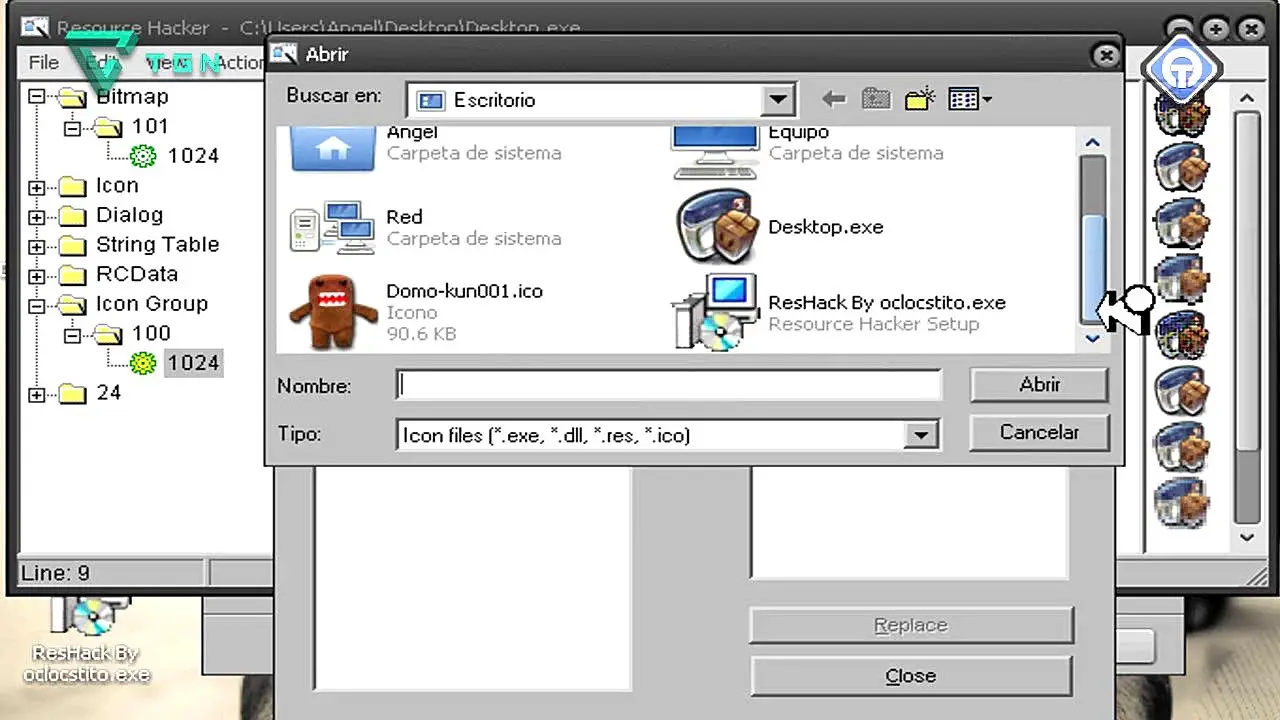The image size is (1280, 720).
Task: Open the view menu icon in Abrir dialog
Action: tap(969, 99)
